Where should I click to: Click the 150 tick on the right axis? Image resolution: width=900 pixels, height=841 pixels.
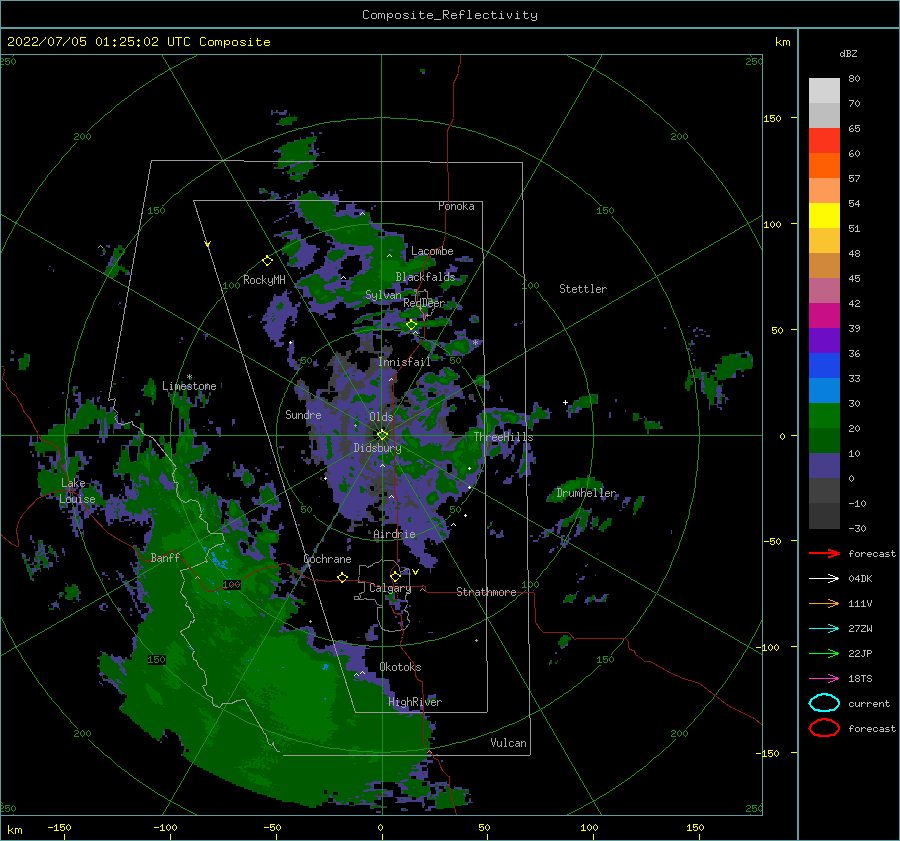(772, 118)
